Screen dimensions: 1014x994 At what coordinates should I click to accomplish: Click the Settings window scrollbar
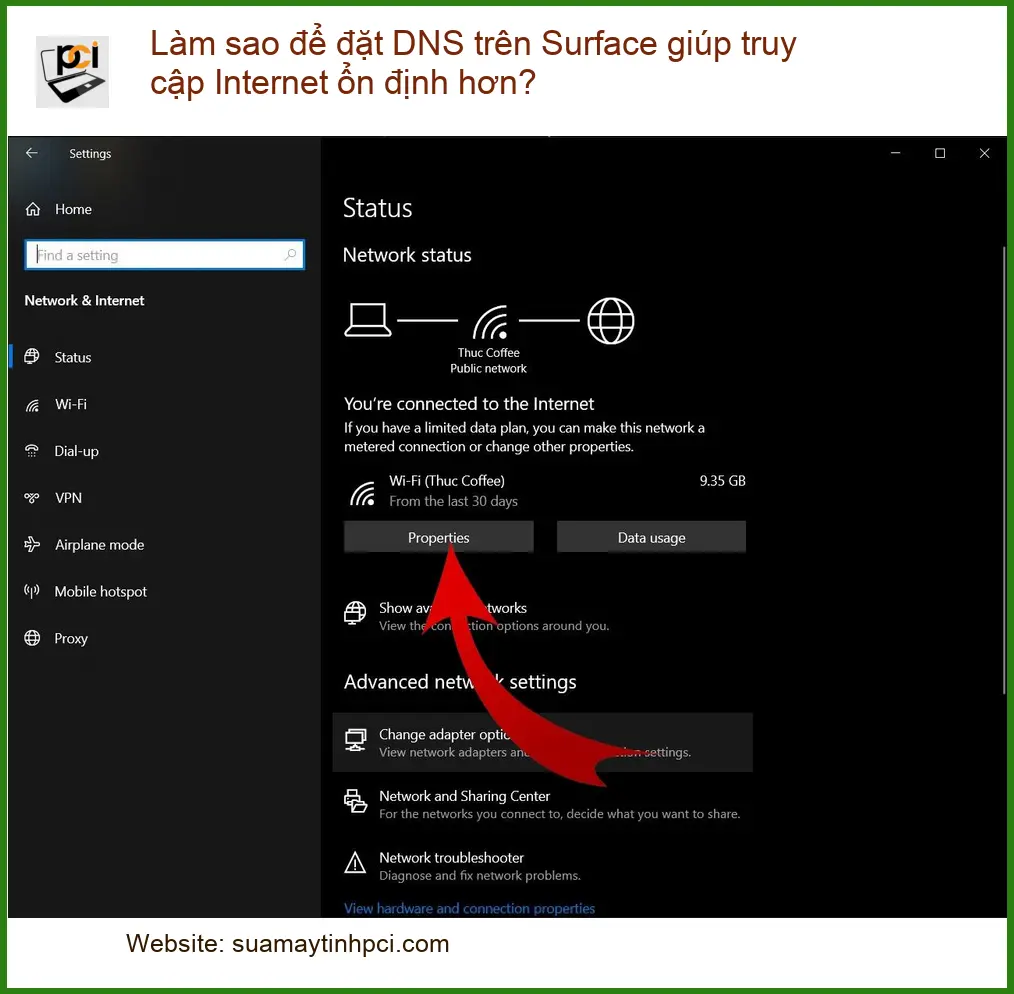(x=1004, y=469)
